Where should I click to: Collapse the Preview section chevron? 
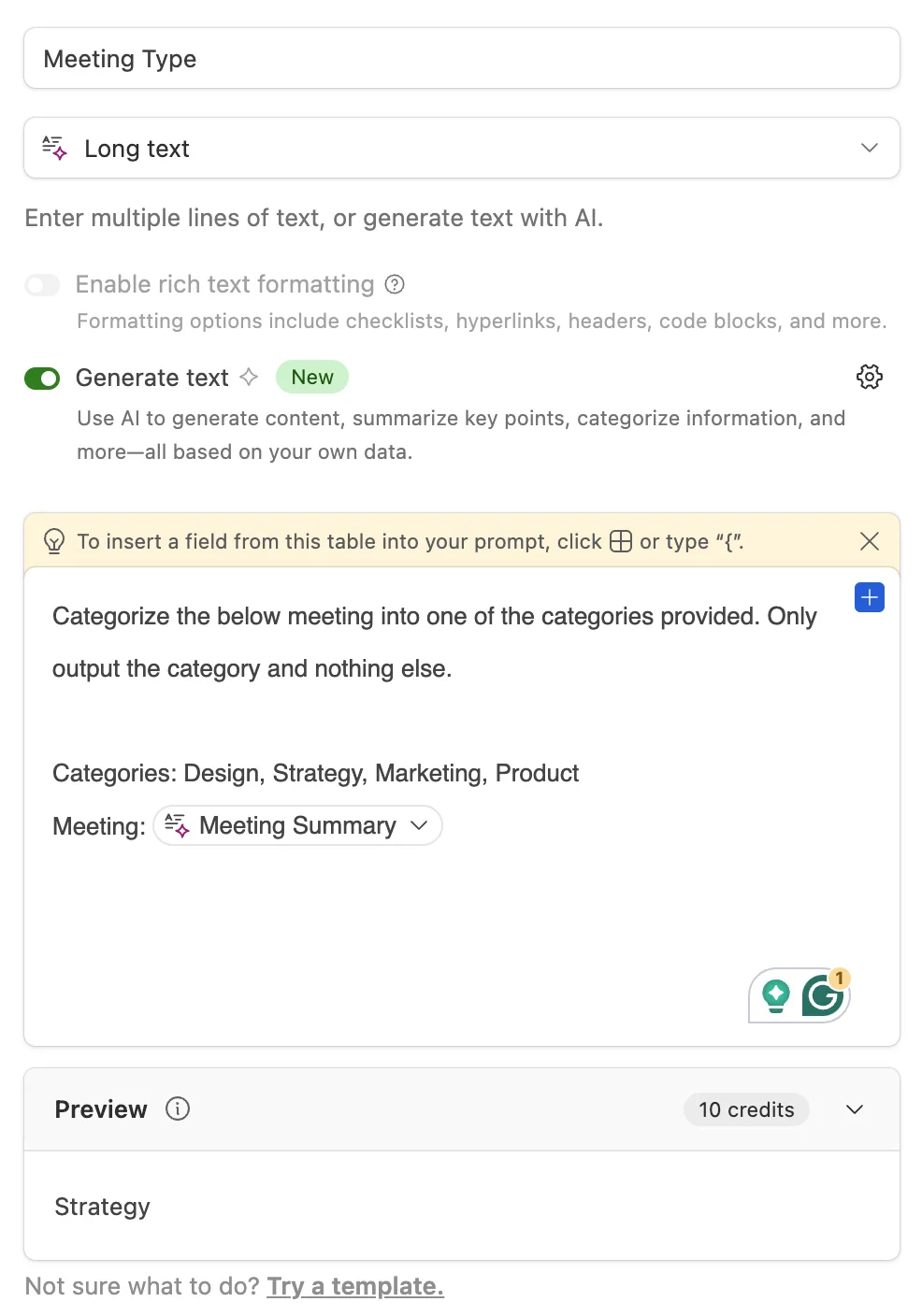[854, 1109]
